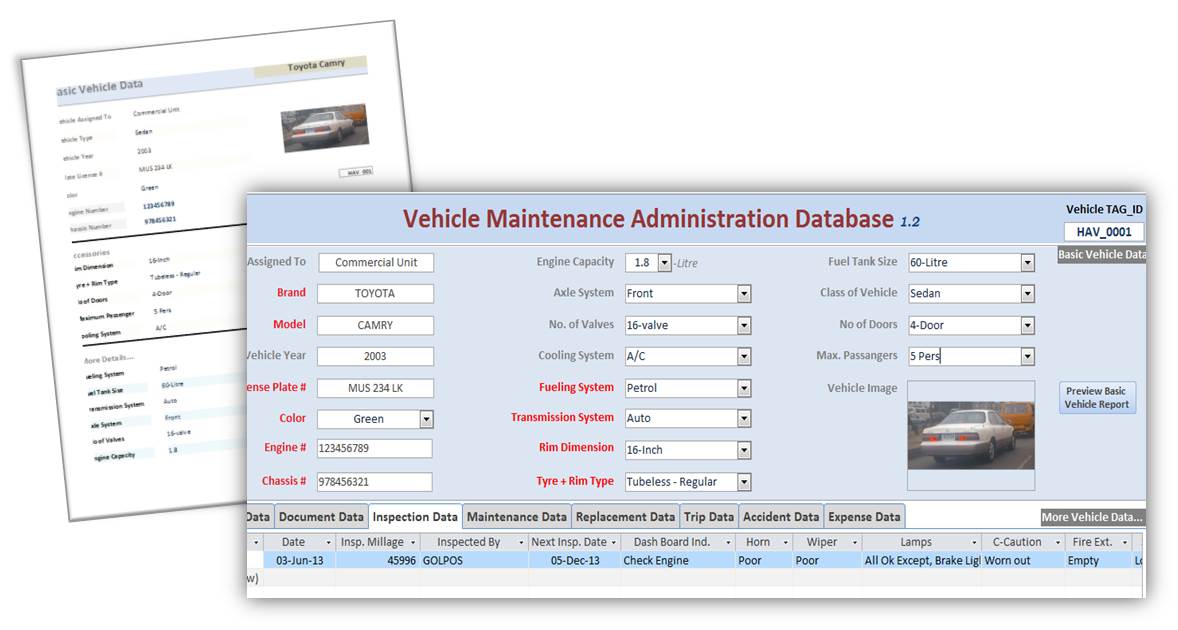This screenshot has width=1178, height=630.
Task: Select the Accident Data tab
Action: click(781, 517)
